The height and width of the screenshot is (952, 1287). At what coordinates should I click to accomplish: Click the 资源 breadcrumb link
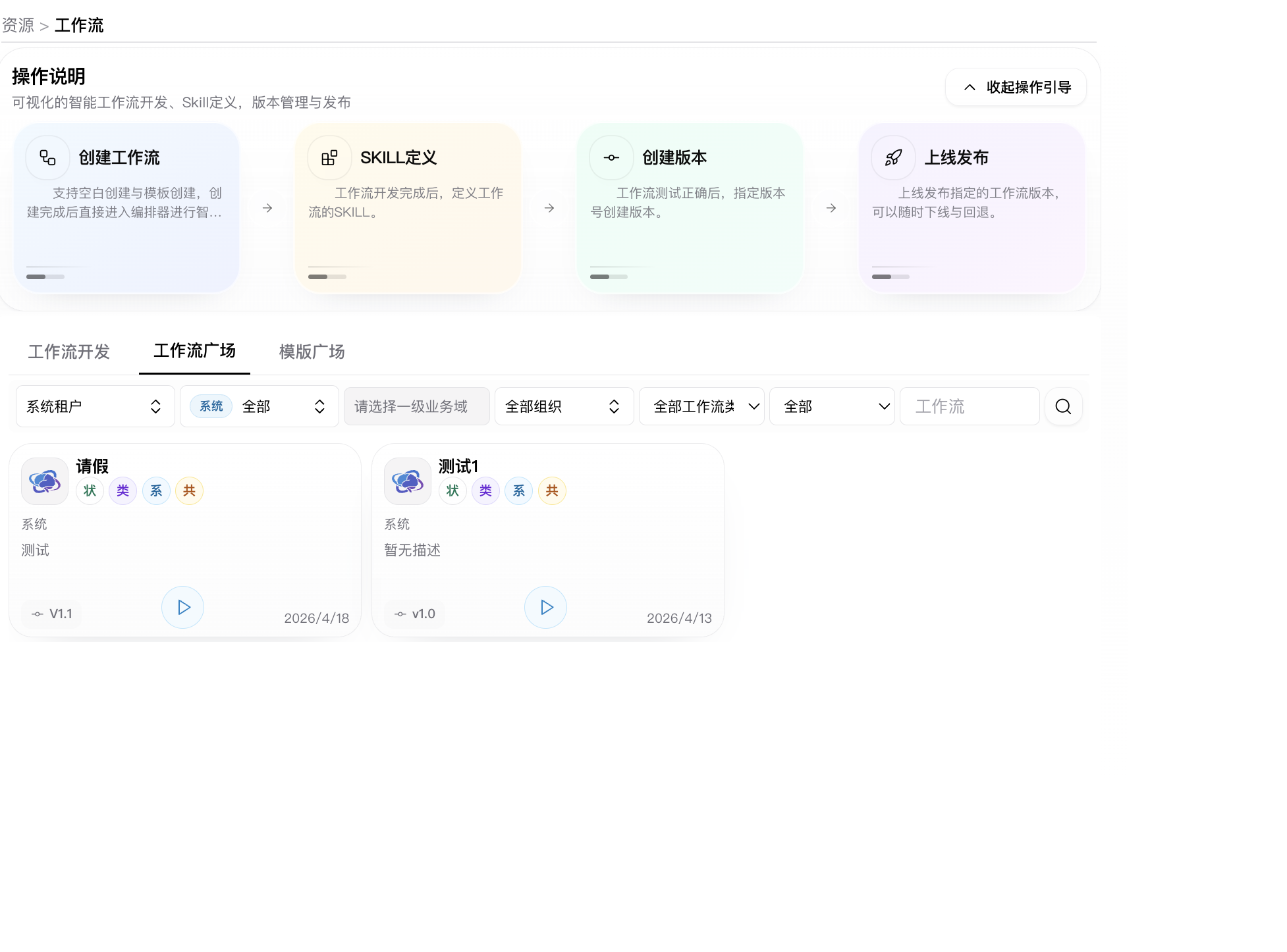pos(18,25)
